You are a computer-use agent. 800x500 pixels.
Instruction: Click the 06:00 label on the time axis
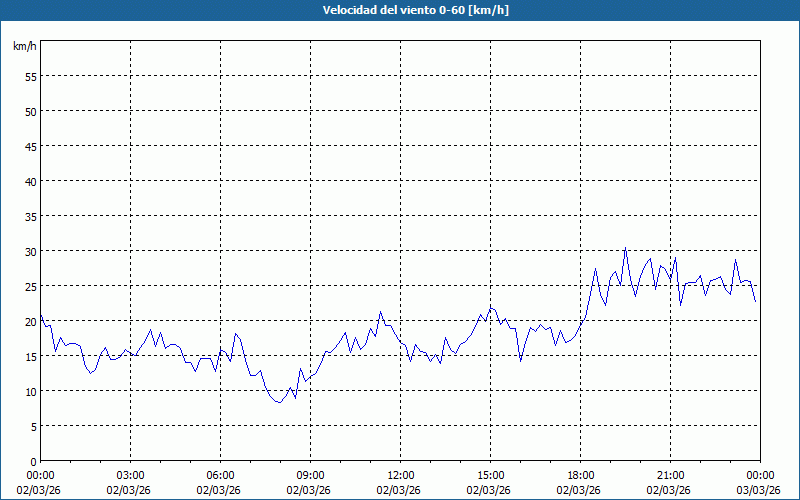coord(220,475)
